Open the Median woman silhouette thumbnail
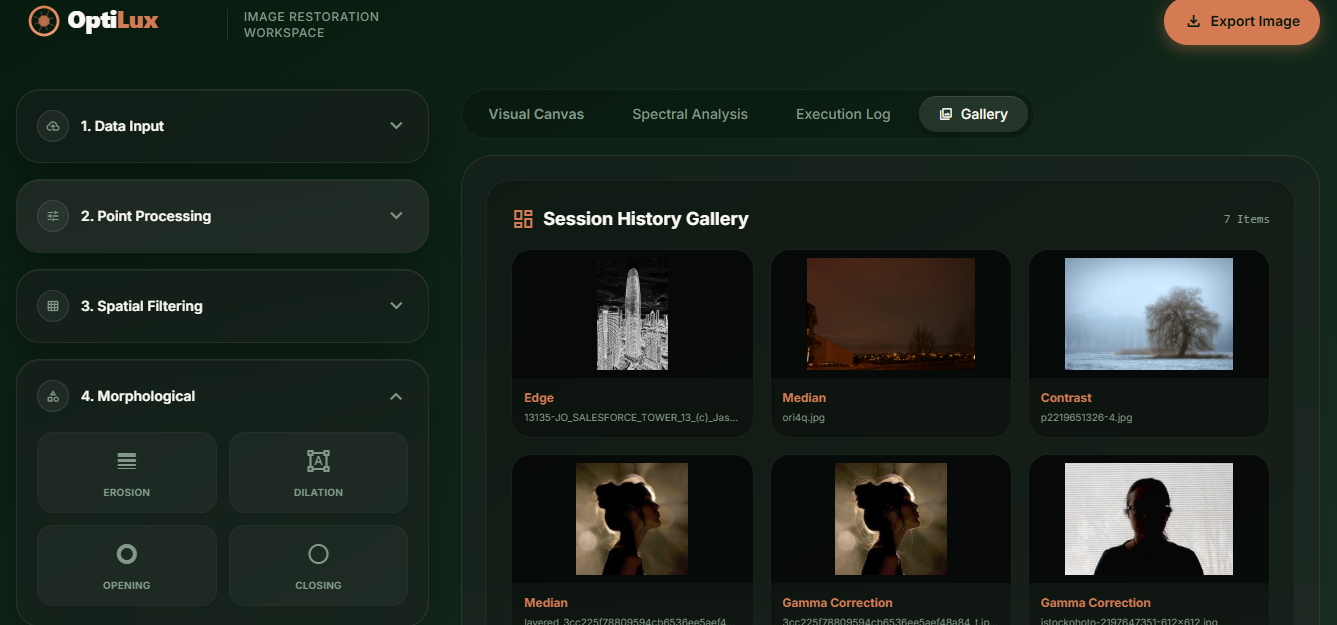1337x625 pixels. 632,519
